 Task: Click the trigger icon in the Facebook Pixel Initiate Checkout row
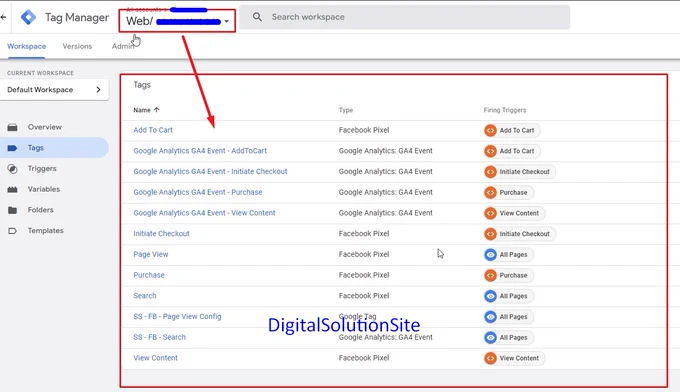(490, 234)
